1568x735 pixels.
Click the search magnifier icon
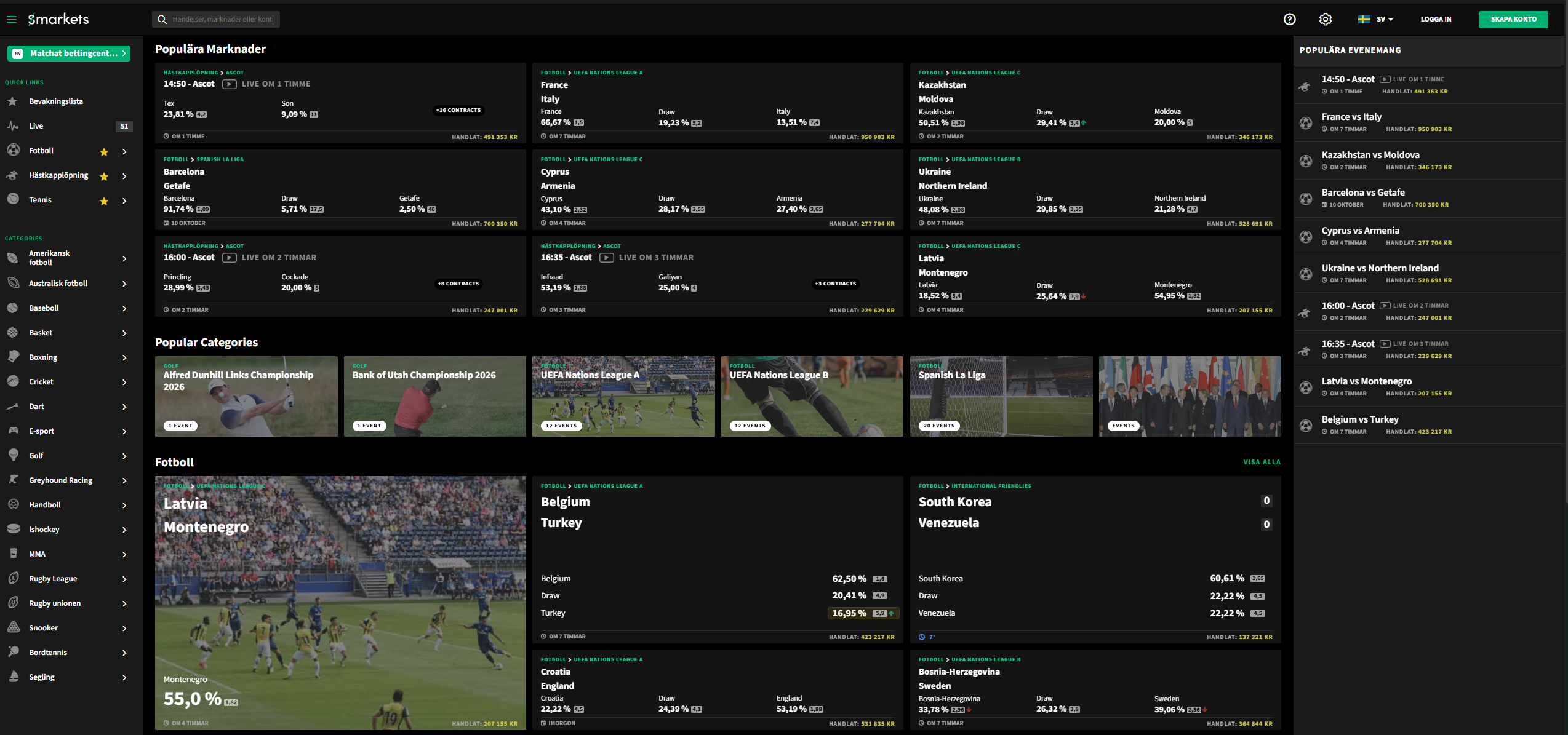(162, 19)
